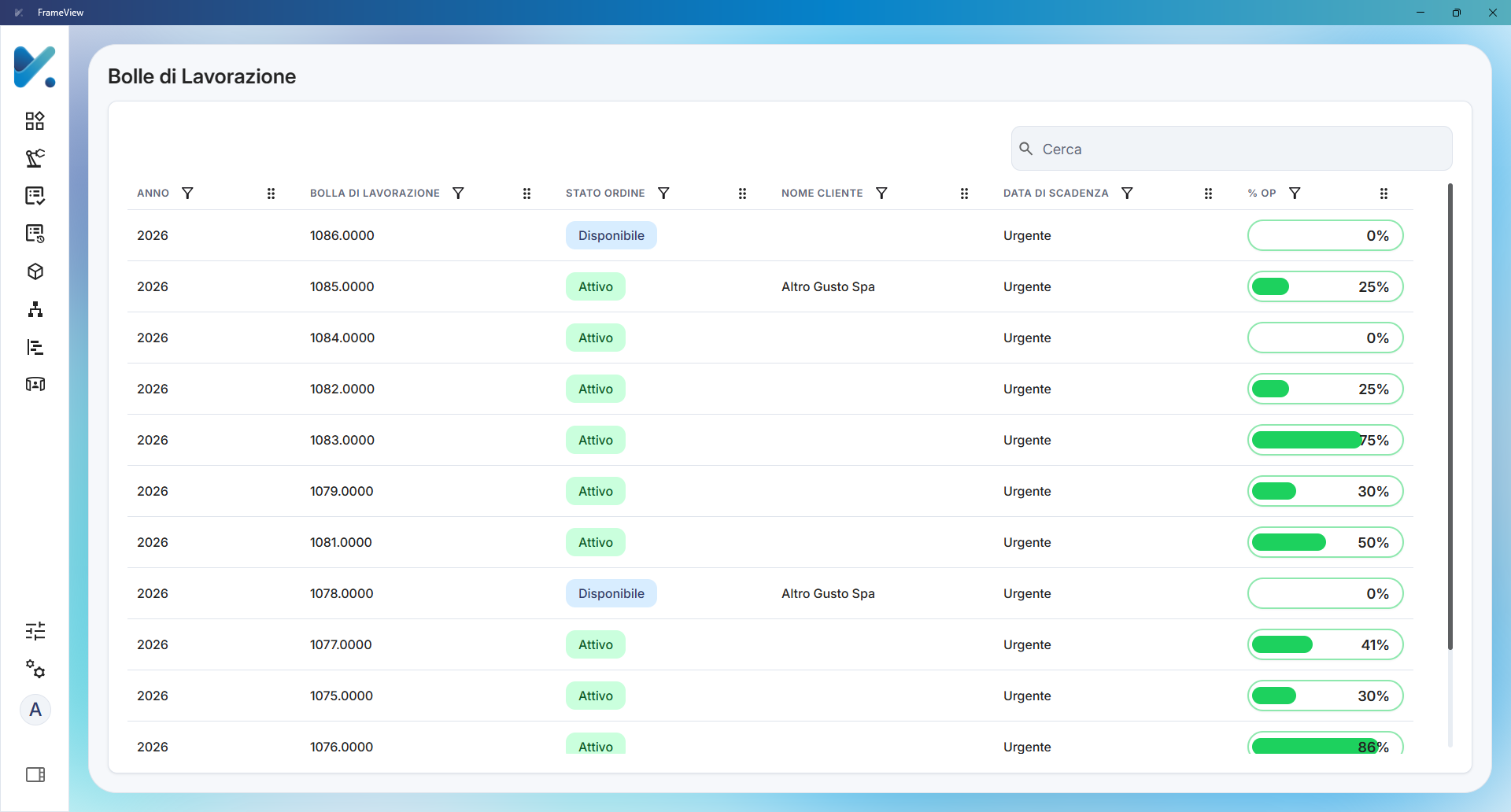Image resolution: width=1511 pixels, height=812 pixels.
Task: Open Bolla di Lavorazione column dots menu
Action: [x=526, y=194]
